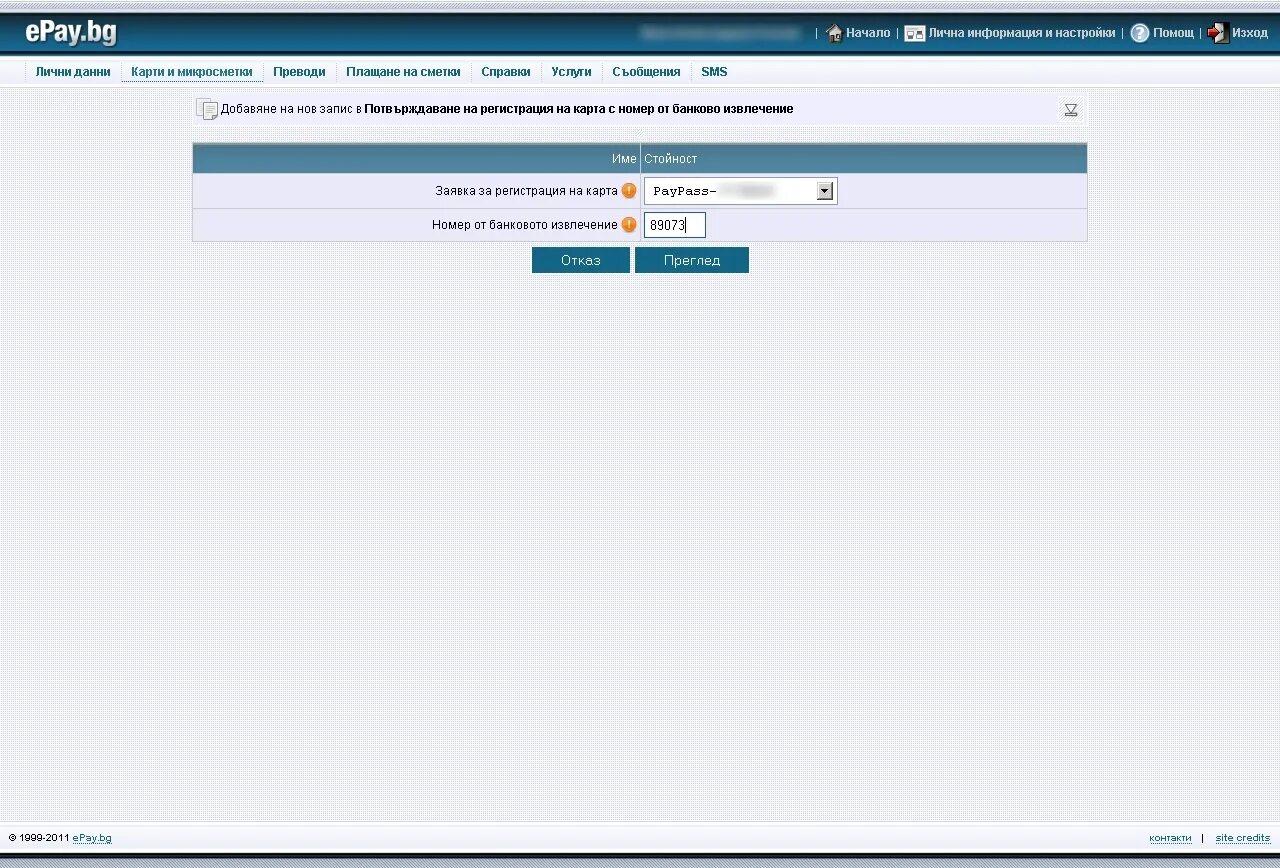This screenshot has width=1280, height=868.
Task: Click the bank statement number field
Action: point(675,225)
